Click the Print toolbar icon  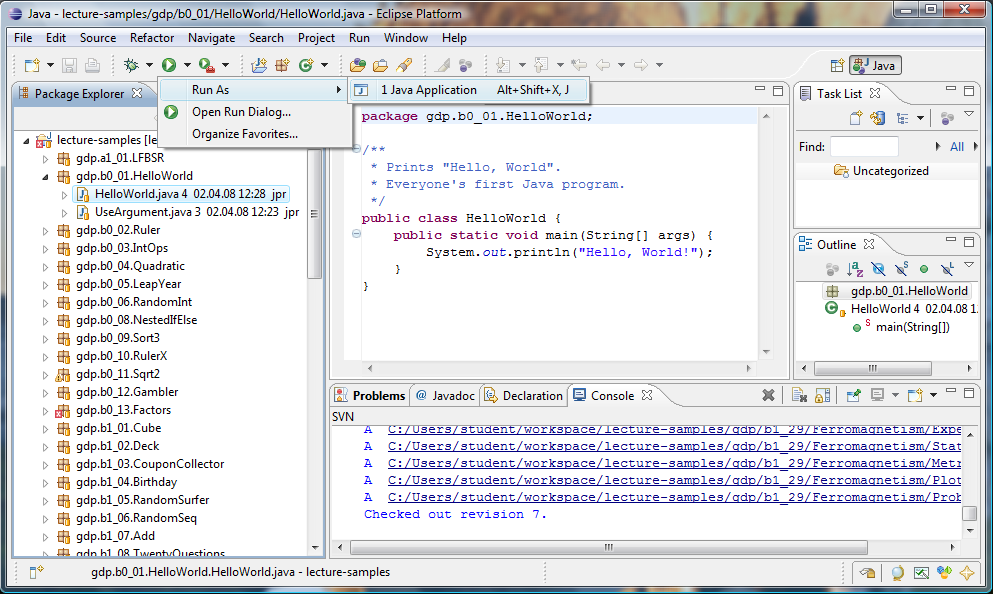[92, 65]
